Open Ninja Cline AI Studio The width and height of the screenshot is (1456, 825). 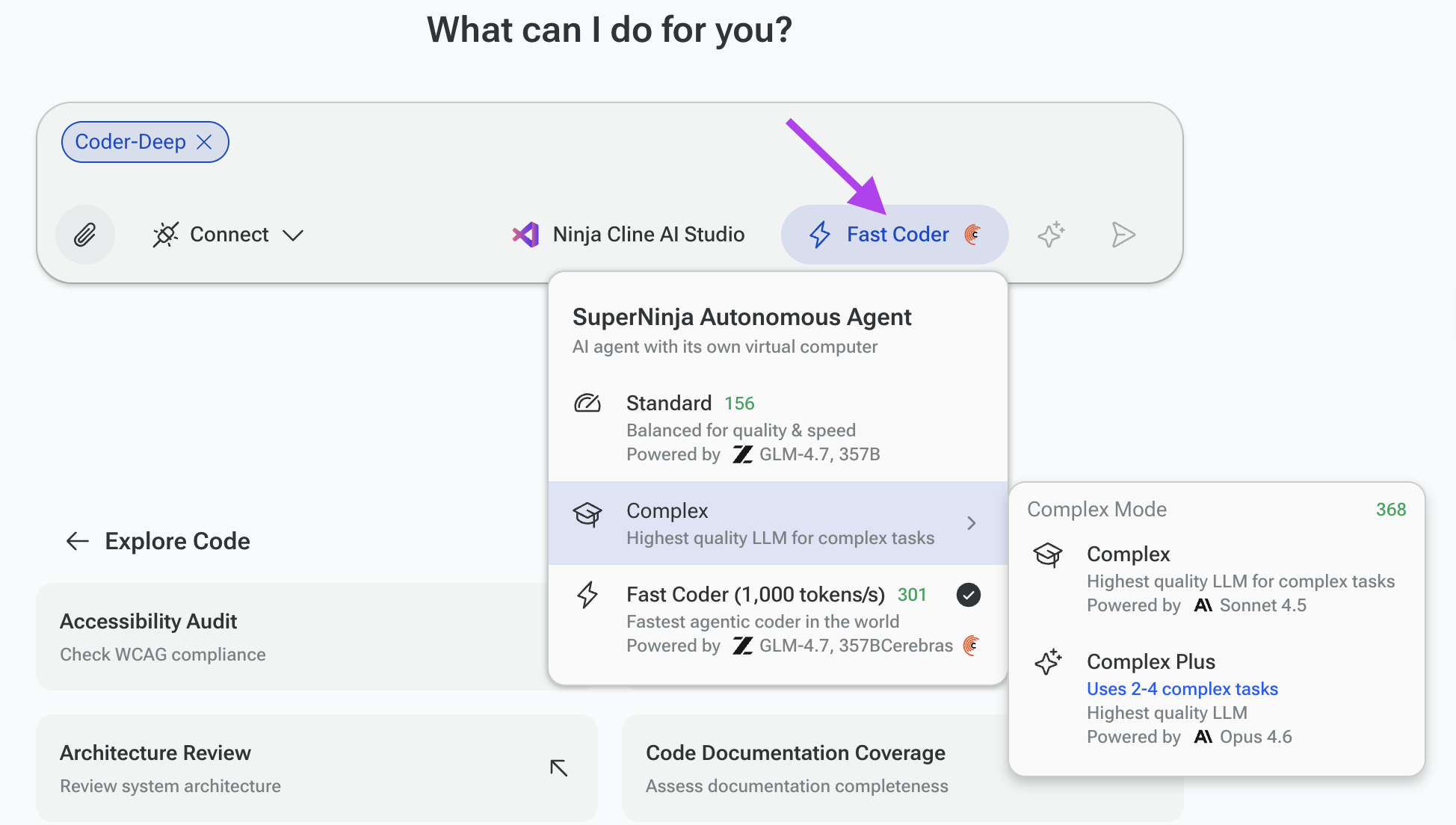(628, 235)
